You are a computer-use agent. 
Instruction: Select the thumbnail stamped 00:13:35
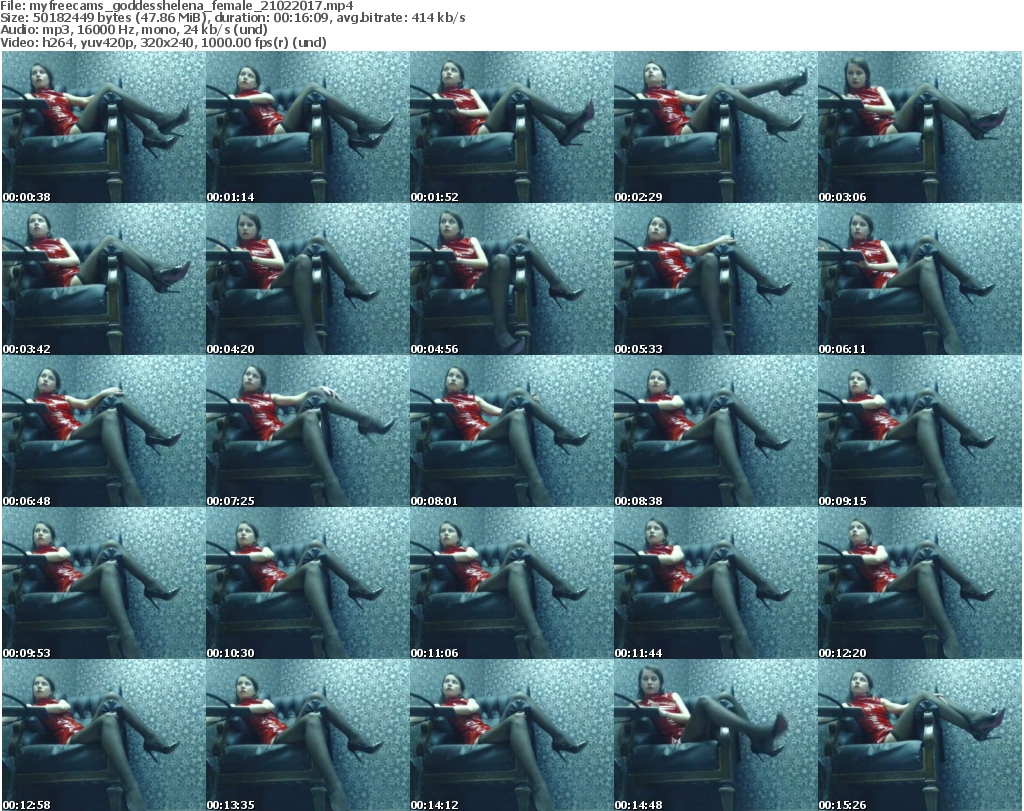click(308, 735)
